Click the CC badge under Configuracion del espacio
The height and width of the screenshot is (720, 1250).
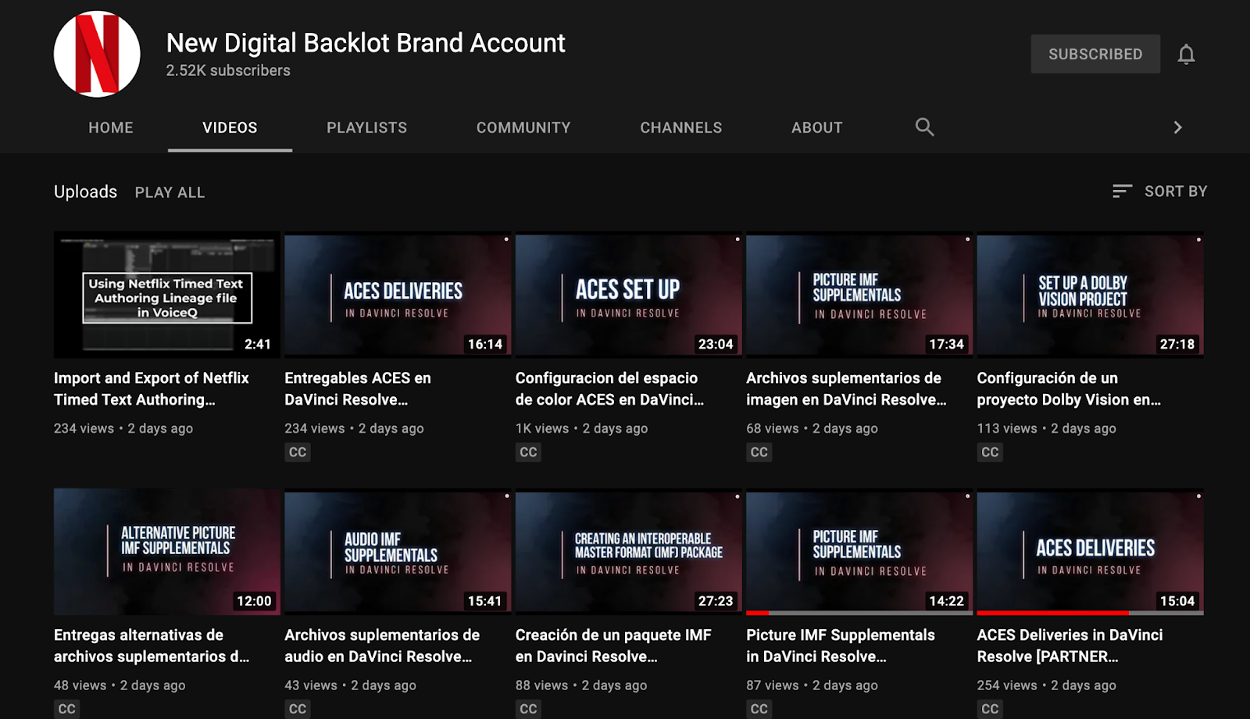pos(528,452)
